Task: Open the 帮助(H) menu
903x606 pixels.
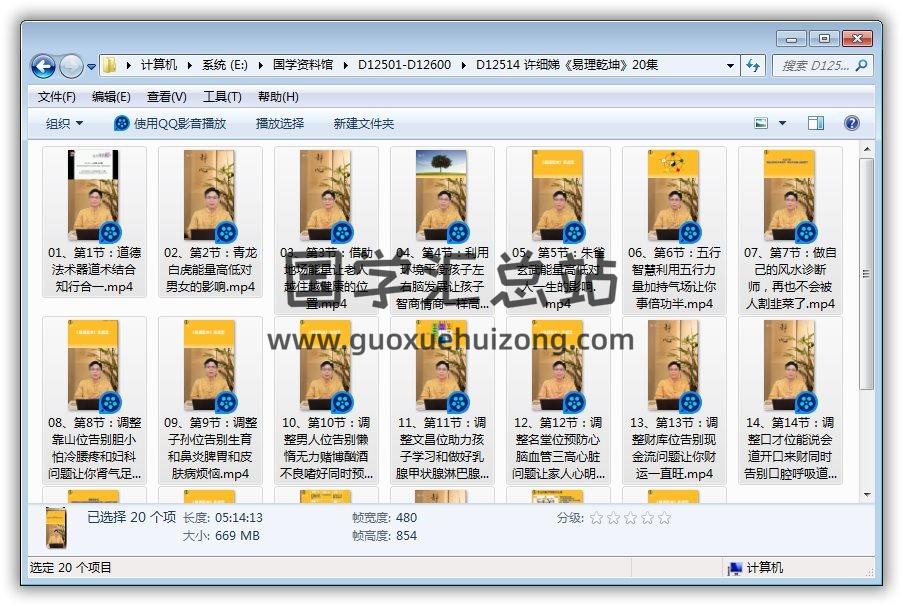Action: click(278, 97)
